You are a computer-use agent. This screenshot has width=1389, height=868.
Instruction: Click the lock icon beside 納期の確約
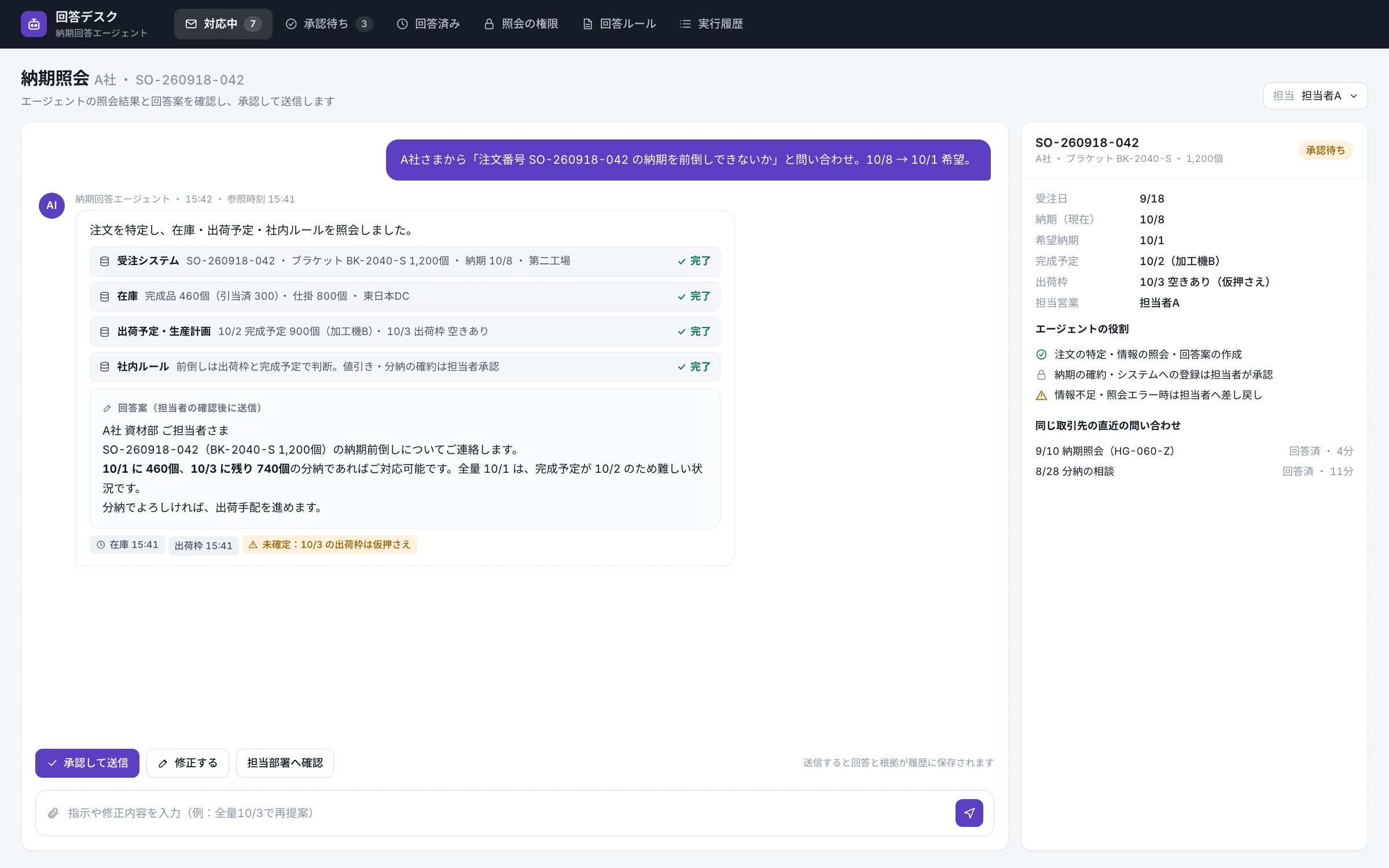1041,375
